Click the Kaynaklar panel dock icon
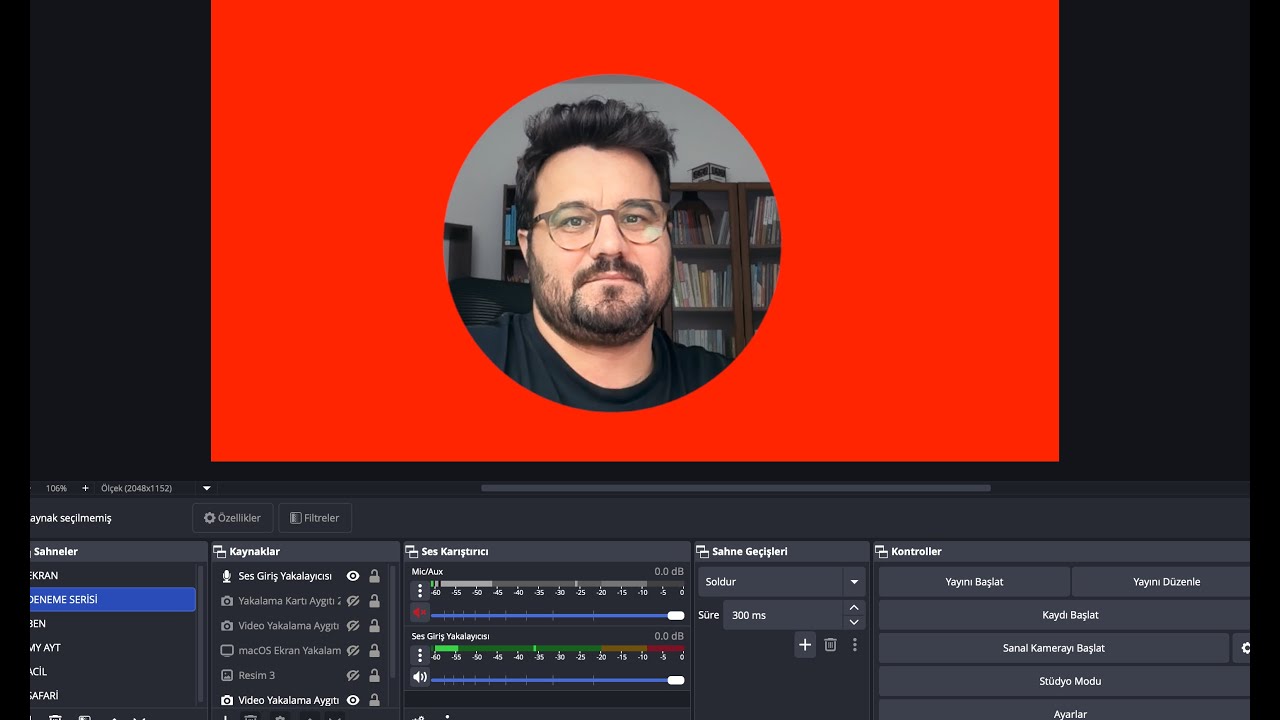Image resolution: width=1280 pixels, height=720 pixels. [x=220, y=551]
